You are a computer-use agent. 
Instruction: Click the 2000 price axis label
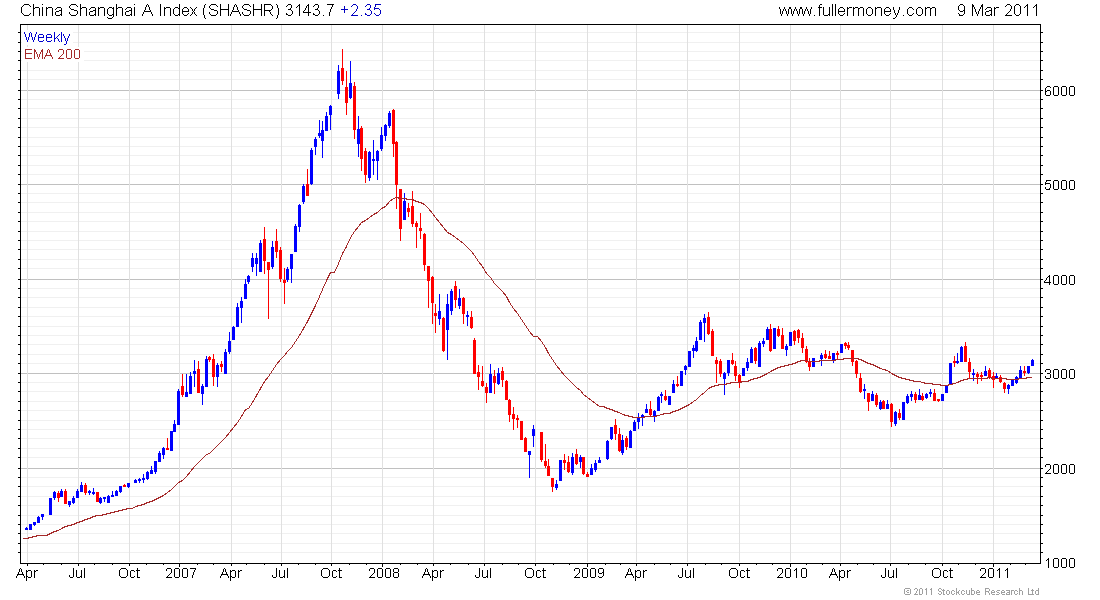click(x=1059, y=469)
